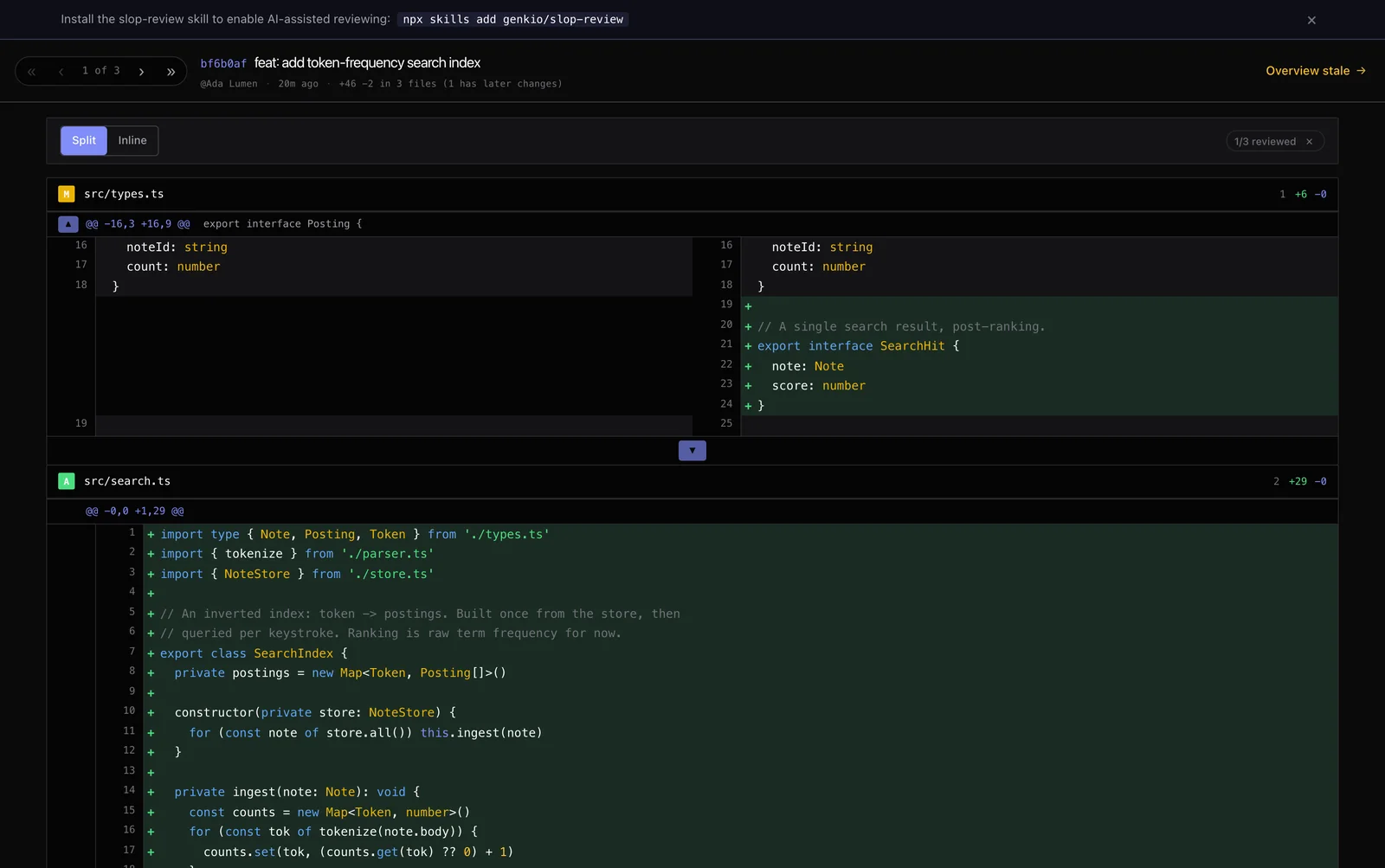The width and height of the screenshot is (1385, 868).
Task: Click the '20m ago' timestamp
Action: coord(298,84)
